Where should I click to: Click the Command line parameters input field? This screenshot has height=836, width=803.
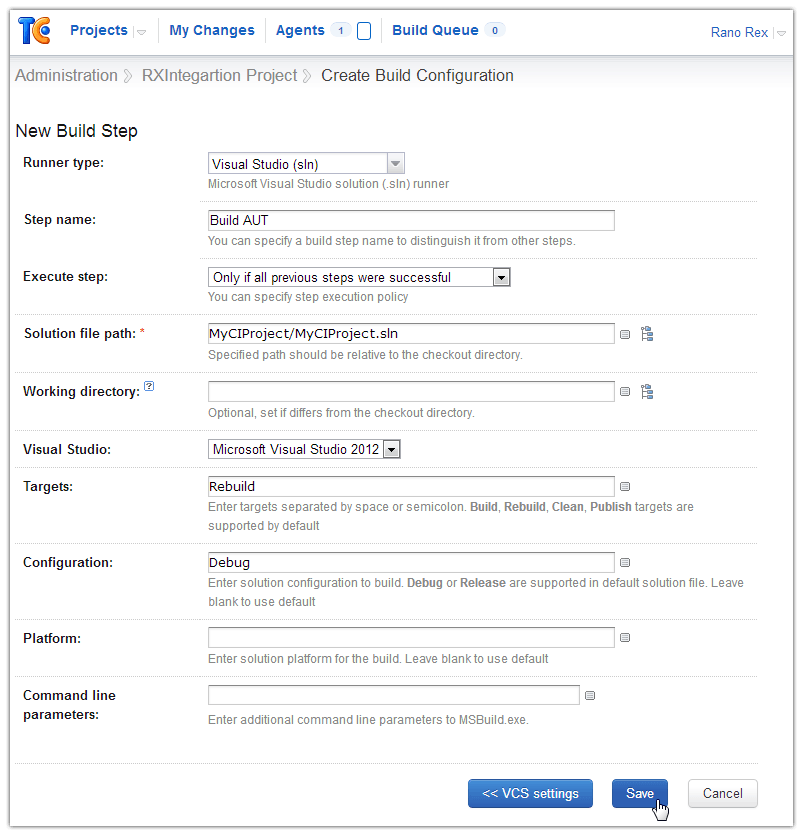394,695
